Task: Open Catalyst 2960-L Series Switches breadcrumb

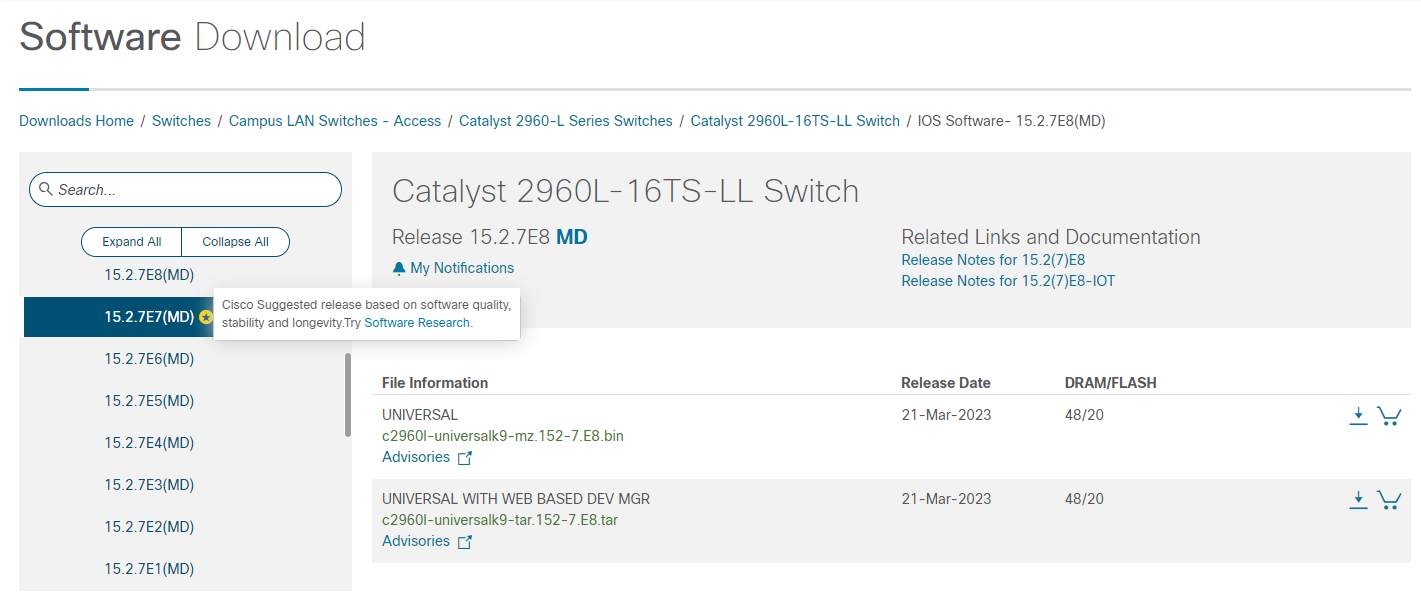Action: tap(566, 121)
